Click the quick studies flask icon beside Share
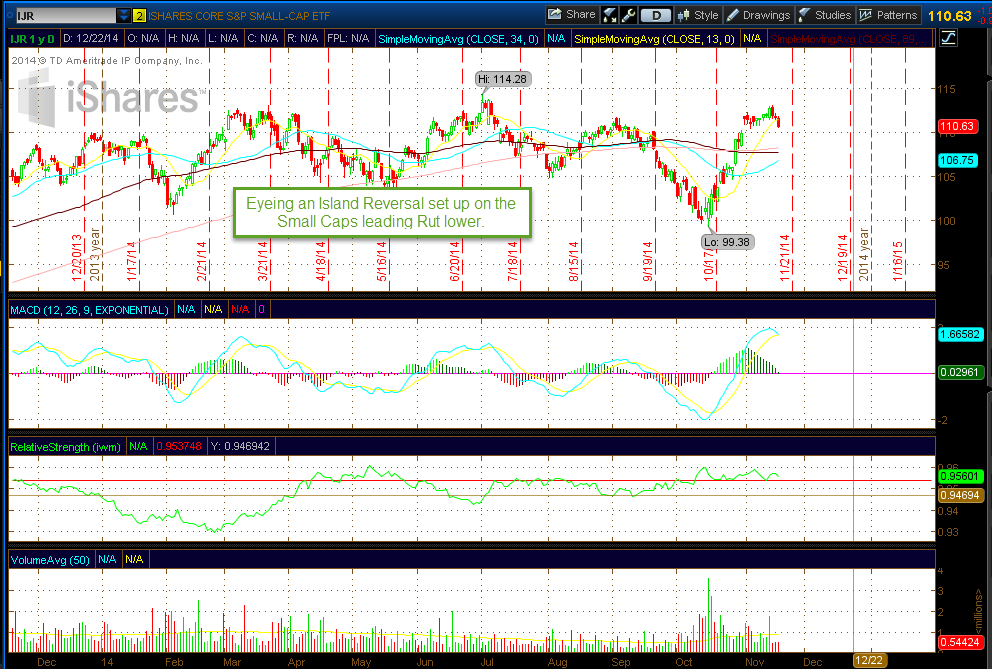Image resolution: width=992 pixels, height=669 pixels. (x=610, y=15)
